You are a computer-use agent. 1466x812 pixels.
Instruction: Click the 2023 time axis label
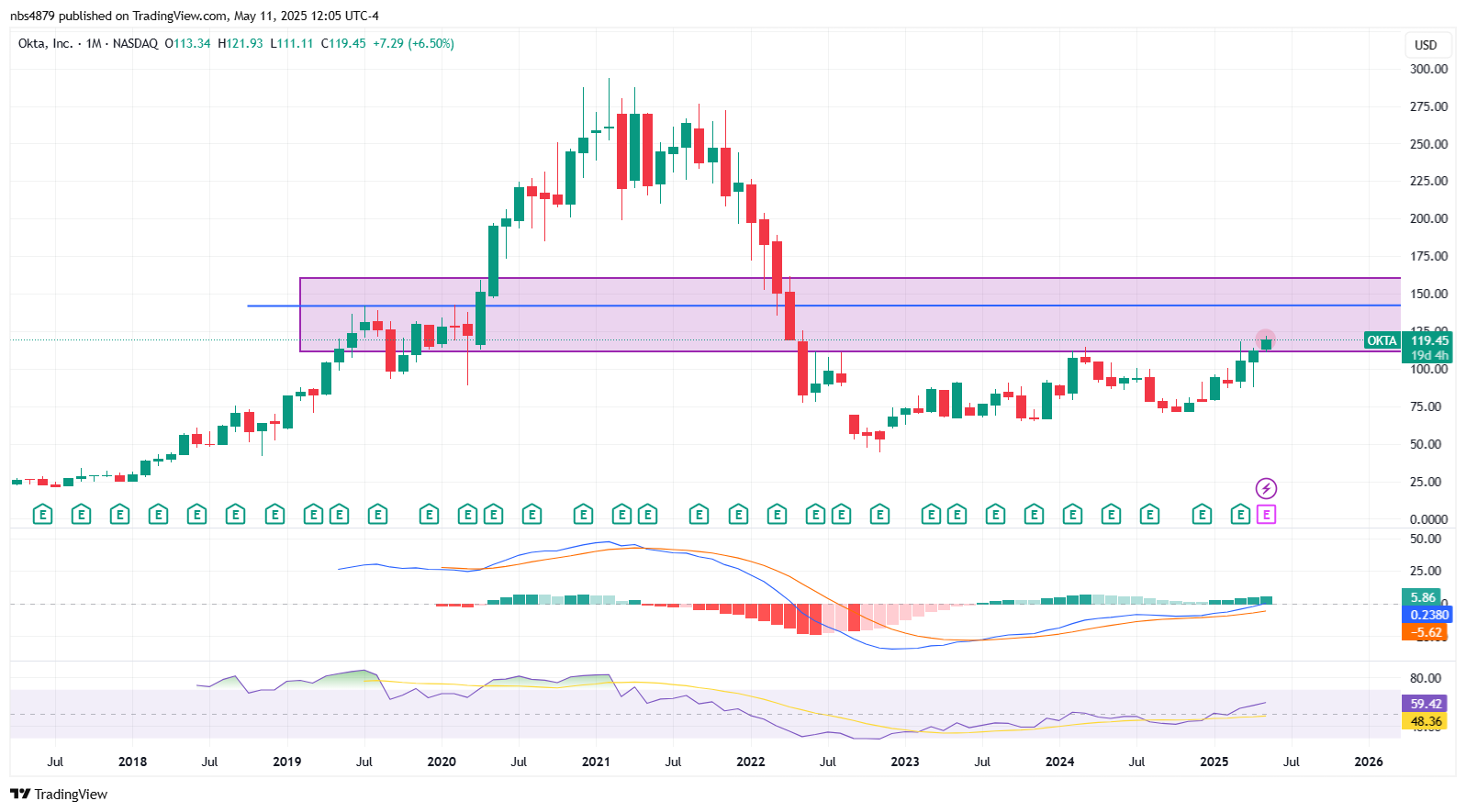[905, 762]
